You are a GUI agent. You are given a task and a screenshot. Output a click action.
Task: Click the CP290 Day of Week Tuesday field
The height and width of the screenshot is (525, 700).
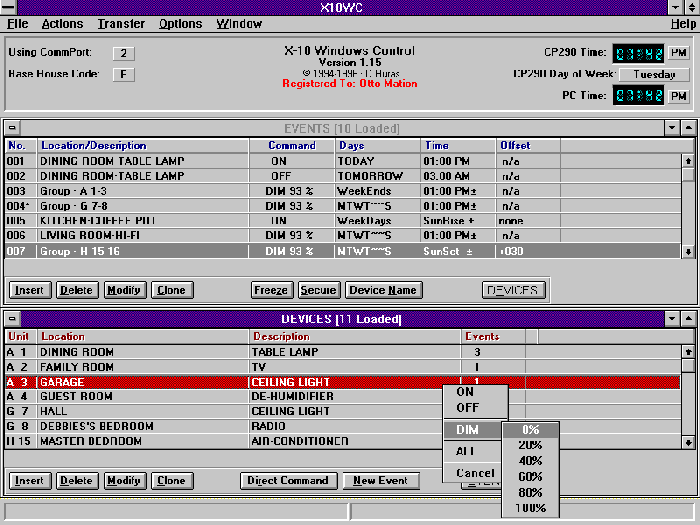pos(654,74)
